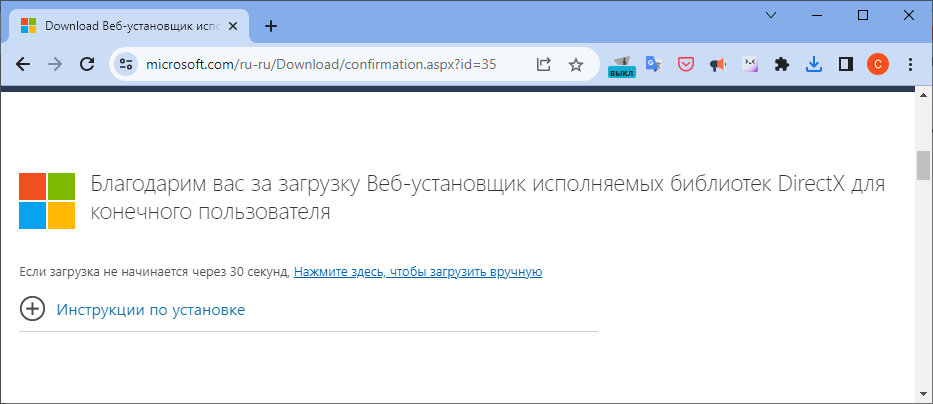Image resolution: width=933 pixels, height=404 pixels.
Task: Toggle the browser side panel
Action: pos(846,64)
